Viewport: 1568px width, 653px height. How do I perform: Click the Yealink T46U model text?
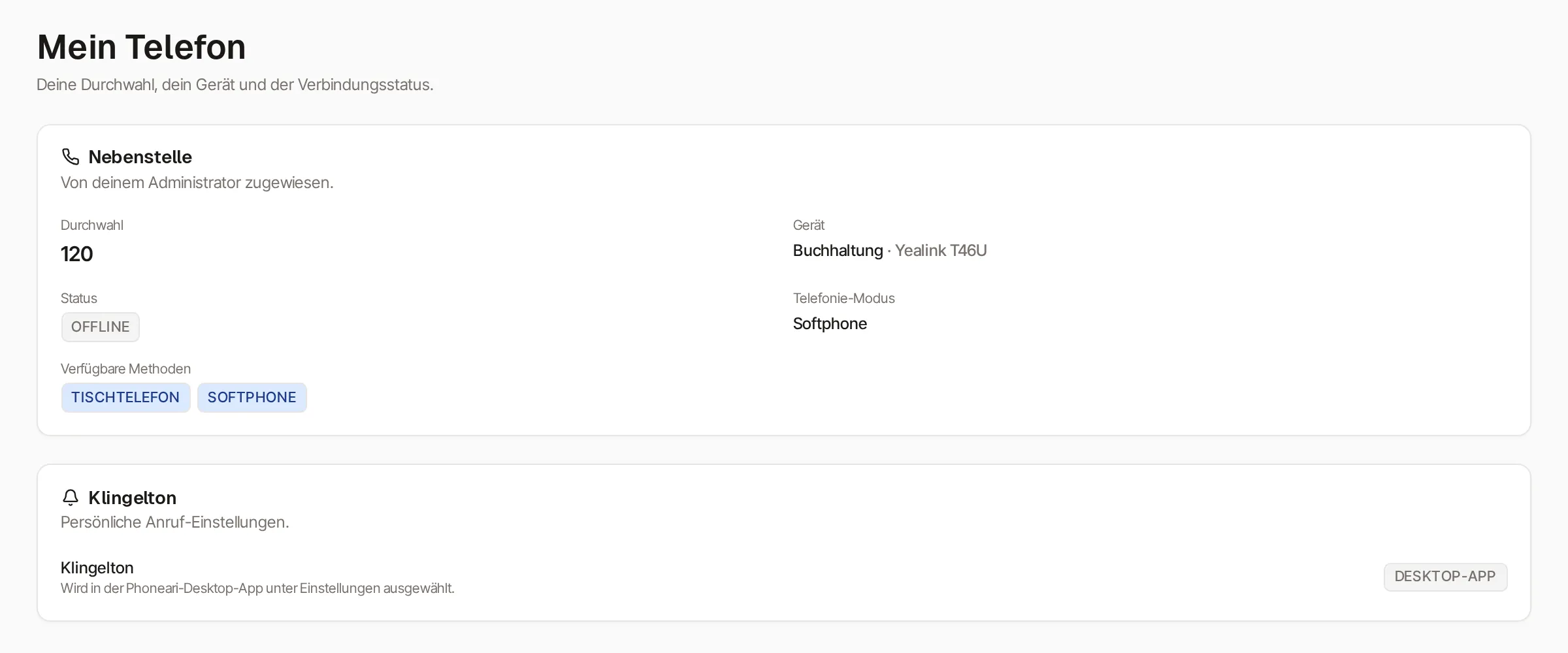(941, 251)
